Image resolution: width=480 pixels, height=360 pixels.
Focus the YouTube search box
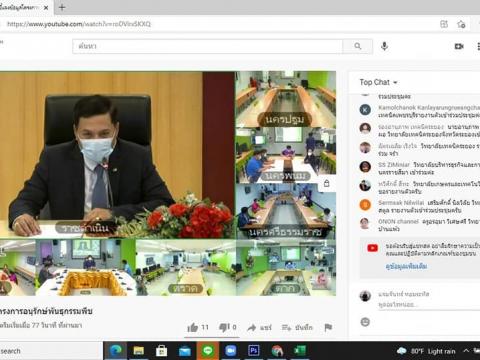pos(207,46)
